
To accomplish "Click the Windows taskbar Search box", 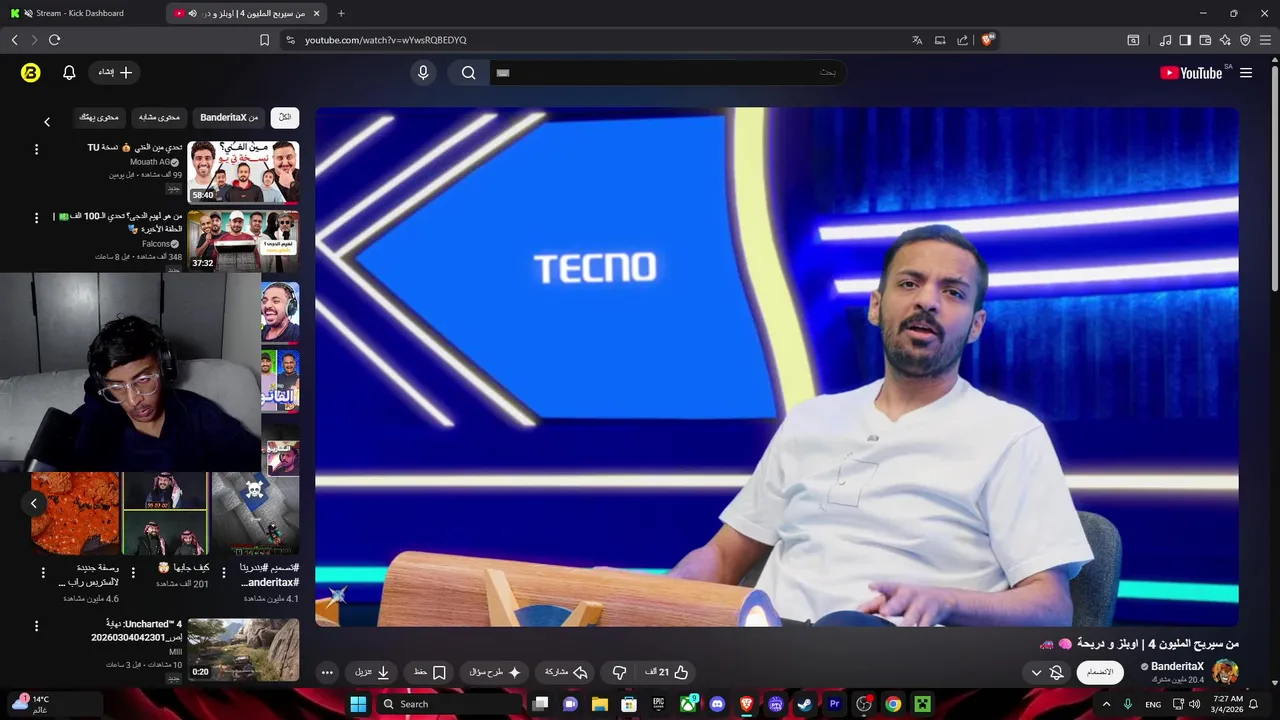I will pyautogui.click(x=450, y=704).
